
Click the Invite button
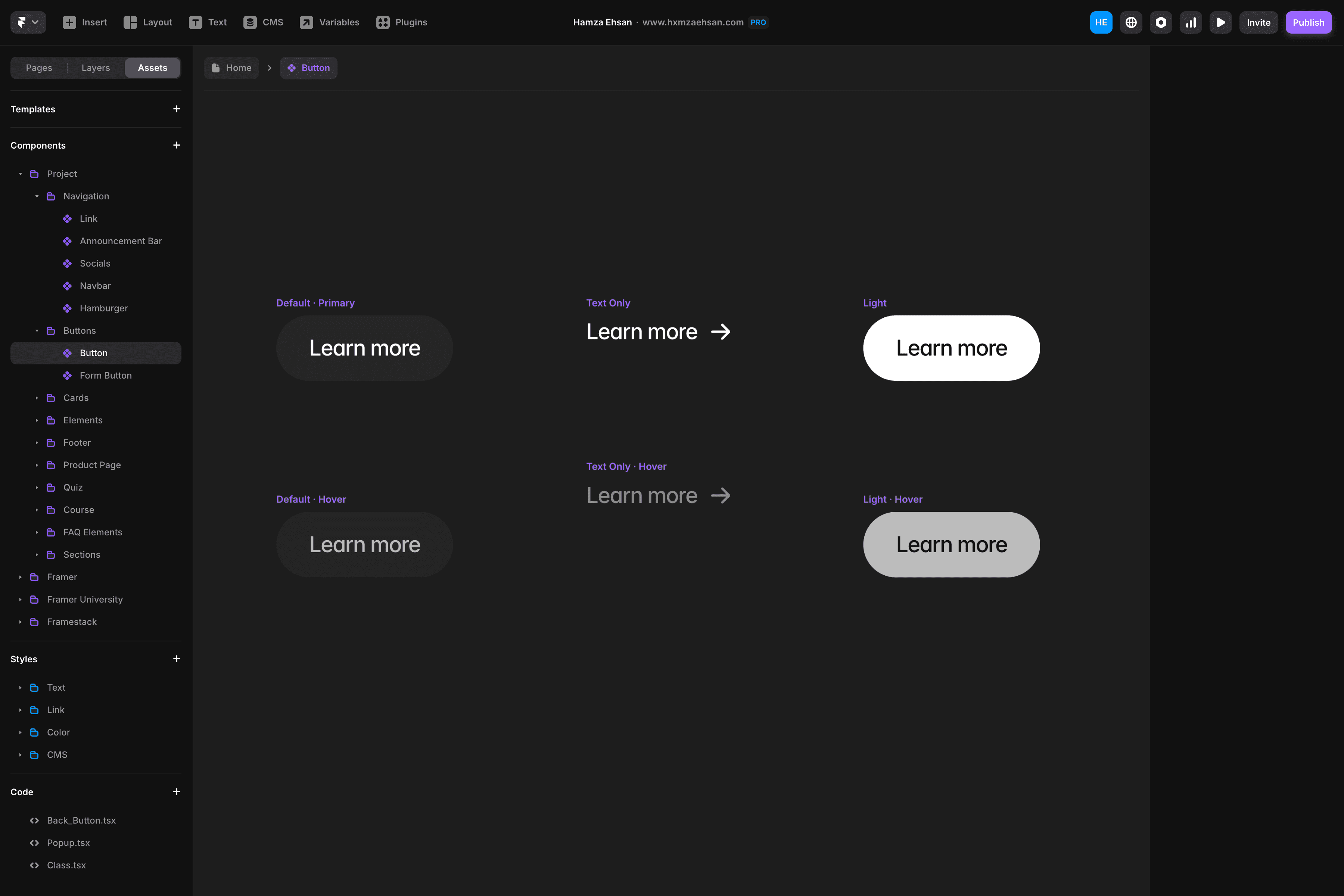pos(1258,22)
